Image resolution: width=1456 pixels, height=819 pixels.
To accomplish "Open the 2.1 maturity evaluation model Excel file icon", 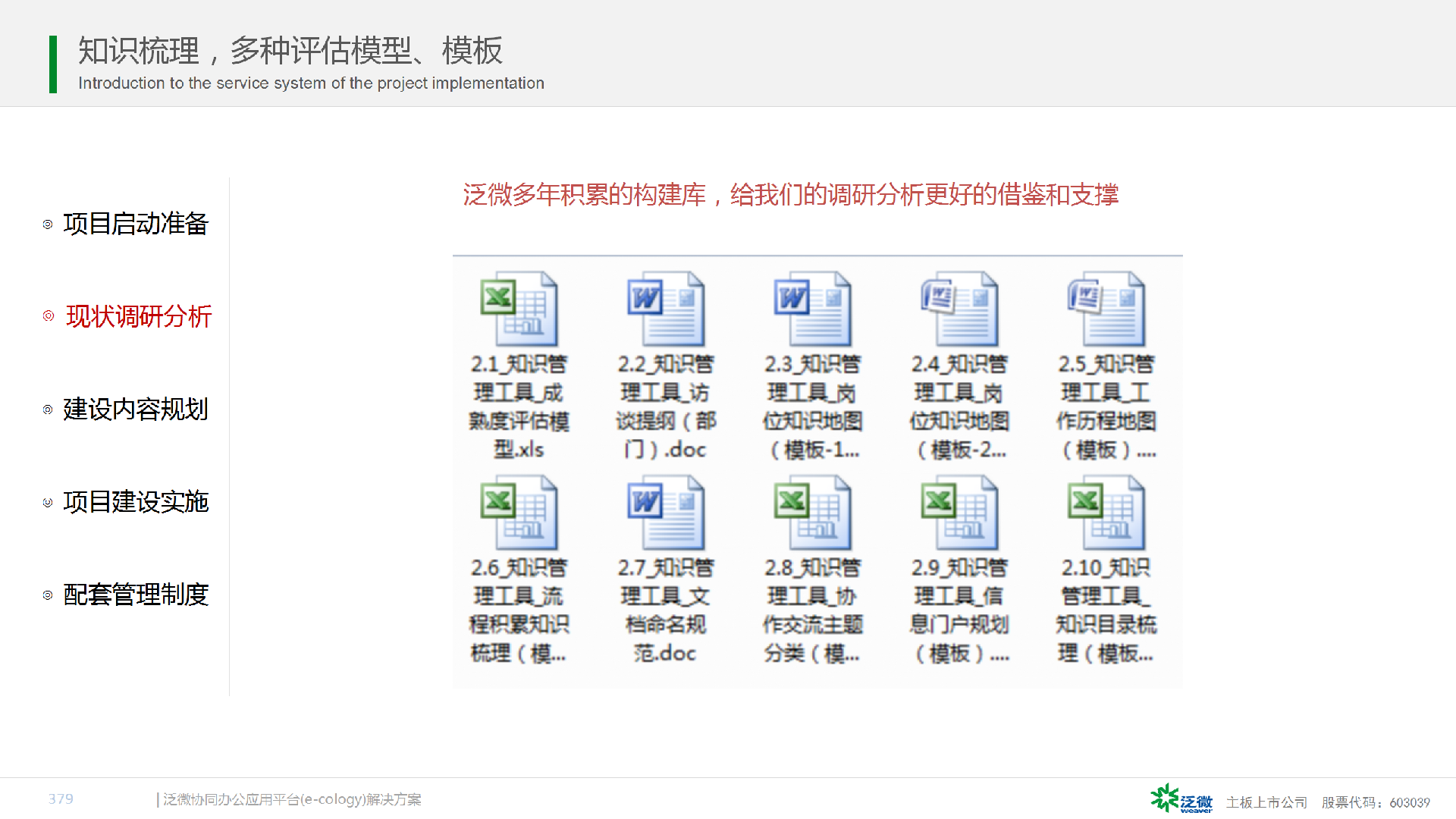I will [x=519, y=309].
